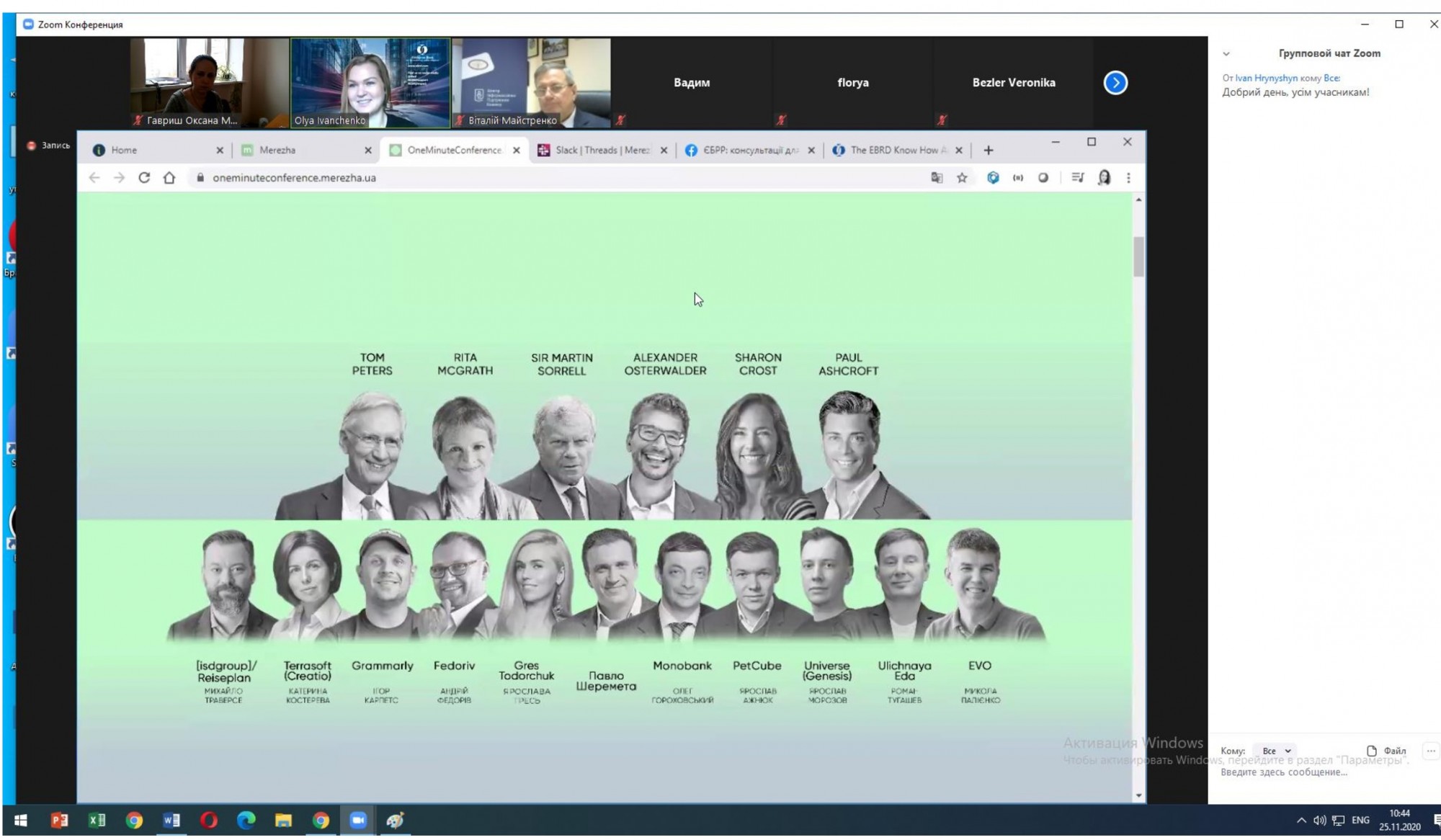The width and height of the screenshot is (1441, 840).
Task: Open PowerPoint from the taskbar
Action: [60, 820]
